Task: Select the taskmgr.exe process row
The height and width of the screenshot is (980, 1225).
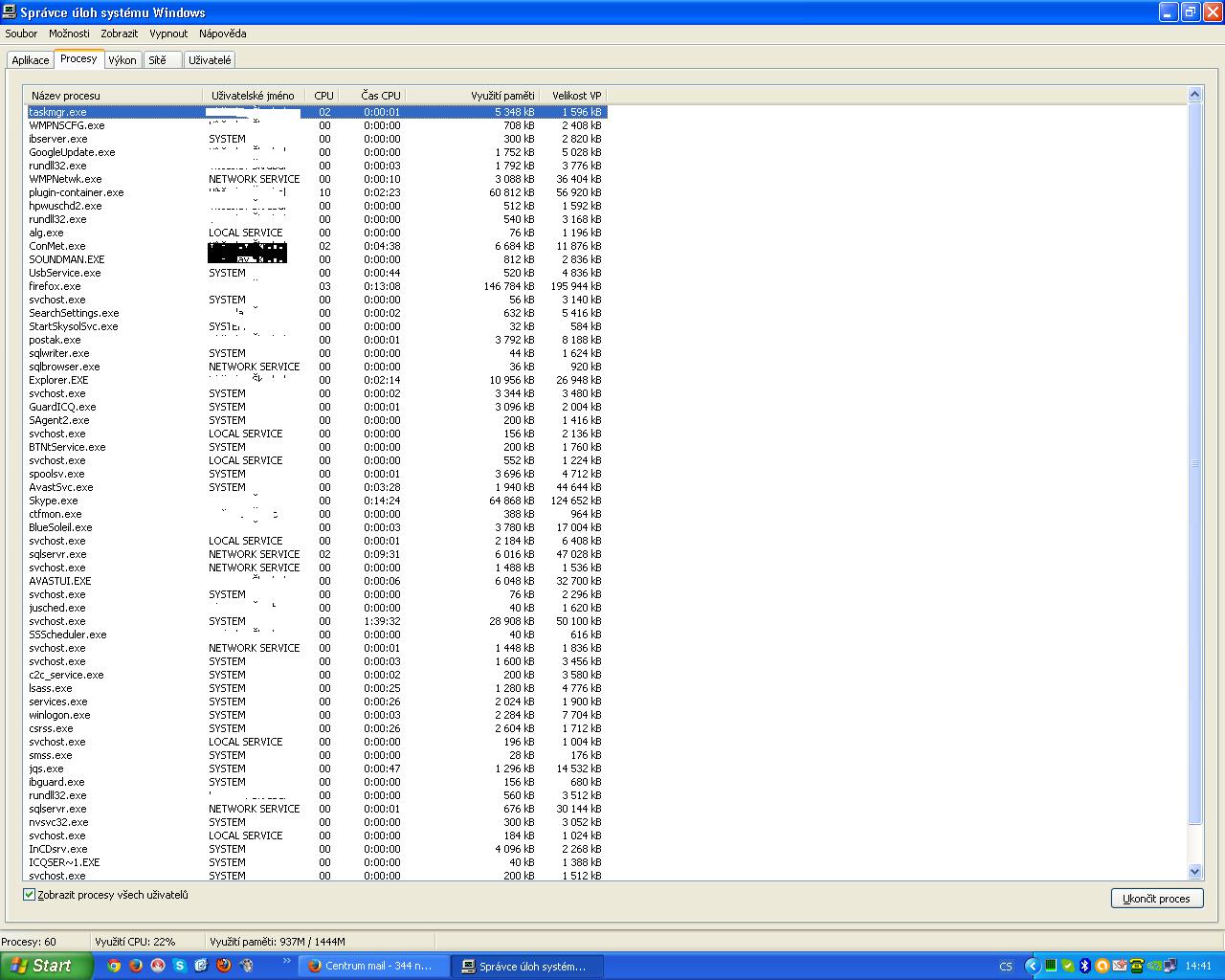Action: [317, 112]
